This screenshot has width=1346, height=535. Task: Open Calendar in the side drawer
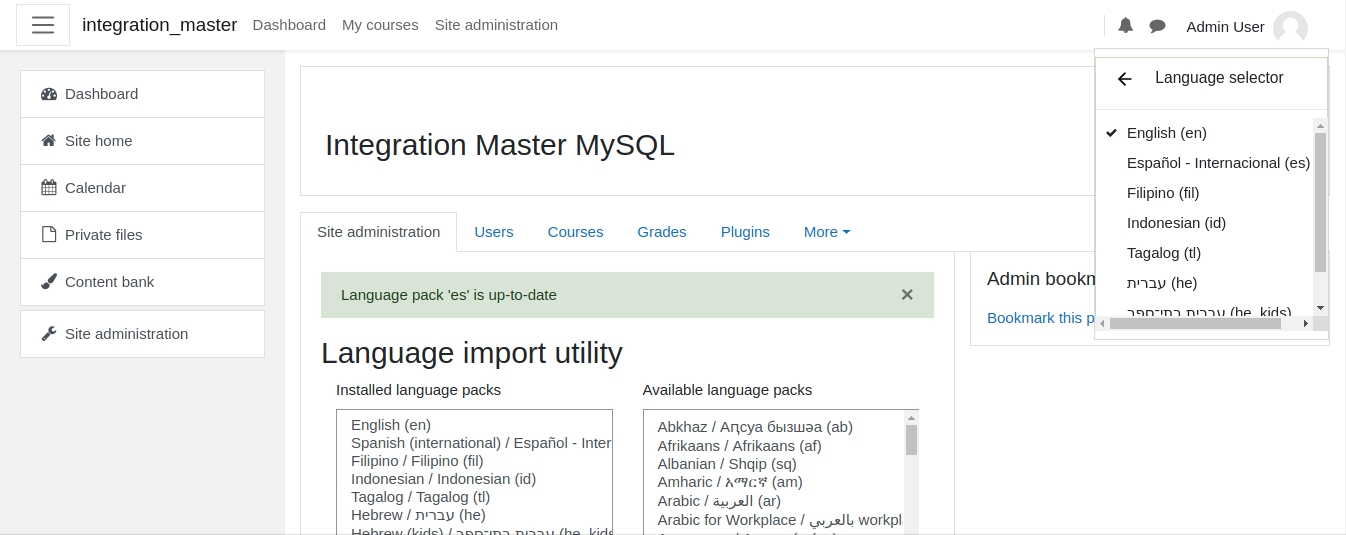pos(142,188)
